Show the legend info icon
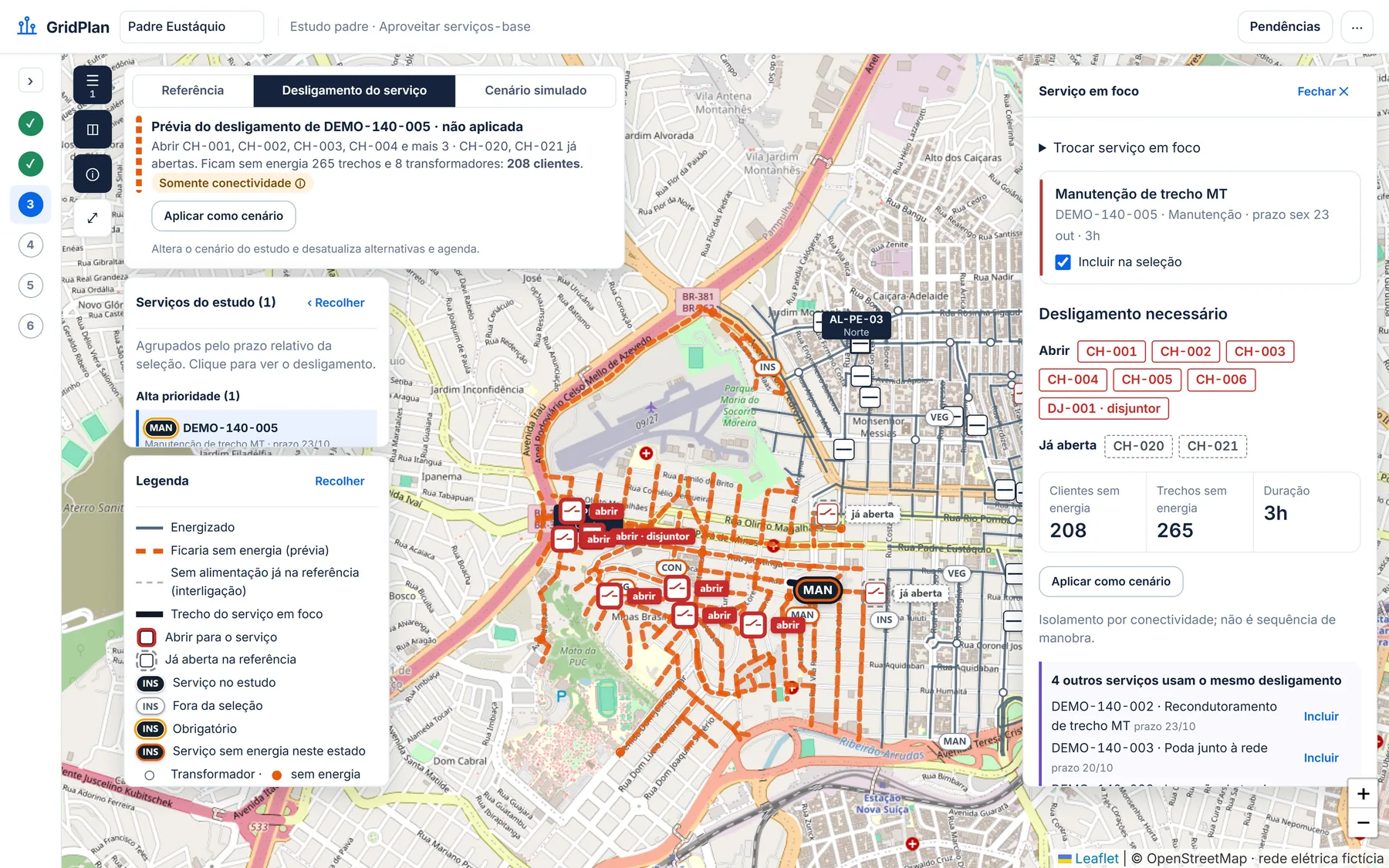The width and height of the screenshot is (1389, 868). point(93,174)
